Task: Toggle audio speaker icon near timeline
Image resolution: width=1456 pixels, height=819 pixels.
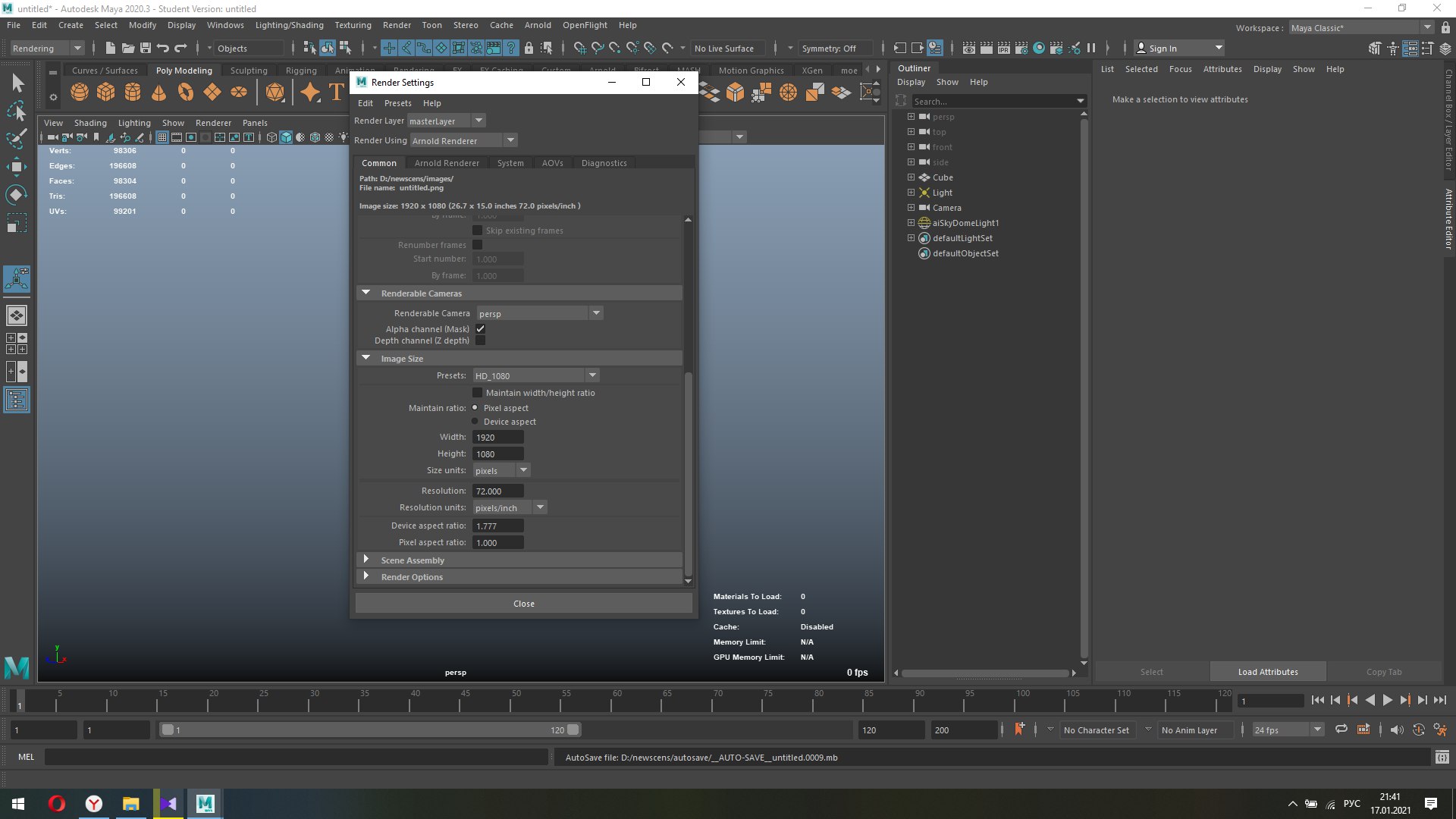Action: [1397, 730]
